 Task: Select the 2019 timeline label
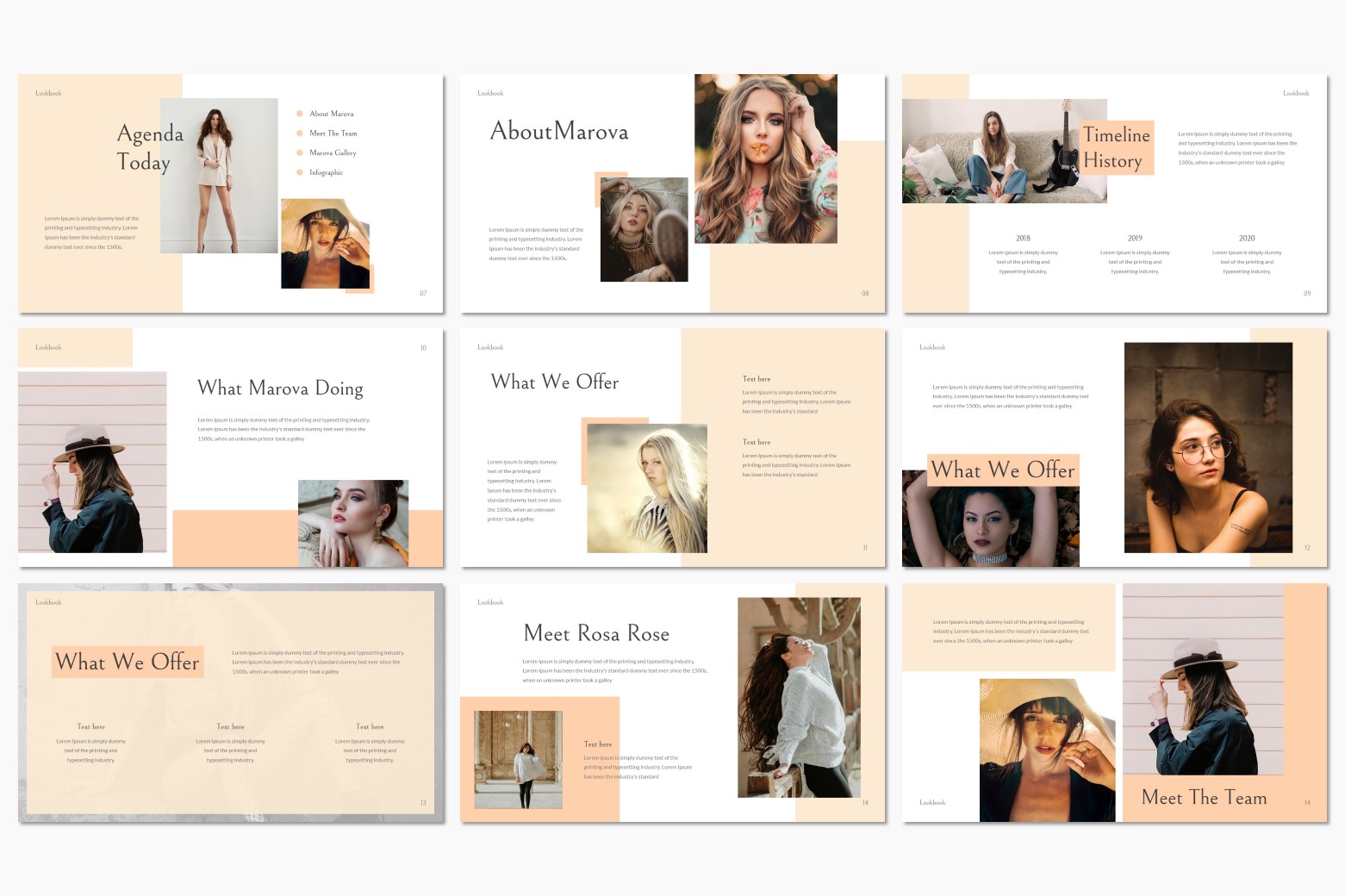[x=1135, y=239]
